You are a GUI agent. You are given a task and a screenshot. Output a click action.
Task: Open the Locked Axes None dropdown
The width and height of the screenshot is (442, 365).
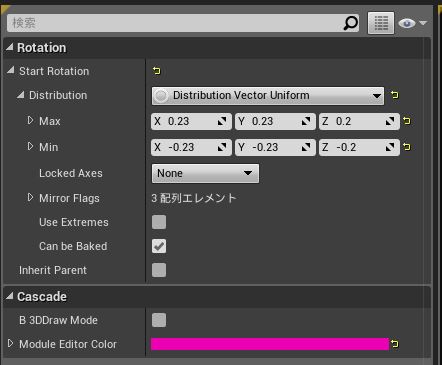tap(205, 173)
